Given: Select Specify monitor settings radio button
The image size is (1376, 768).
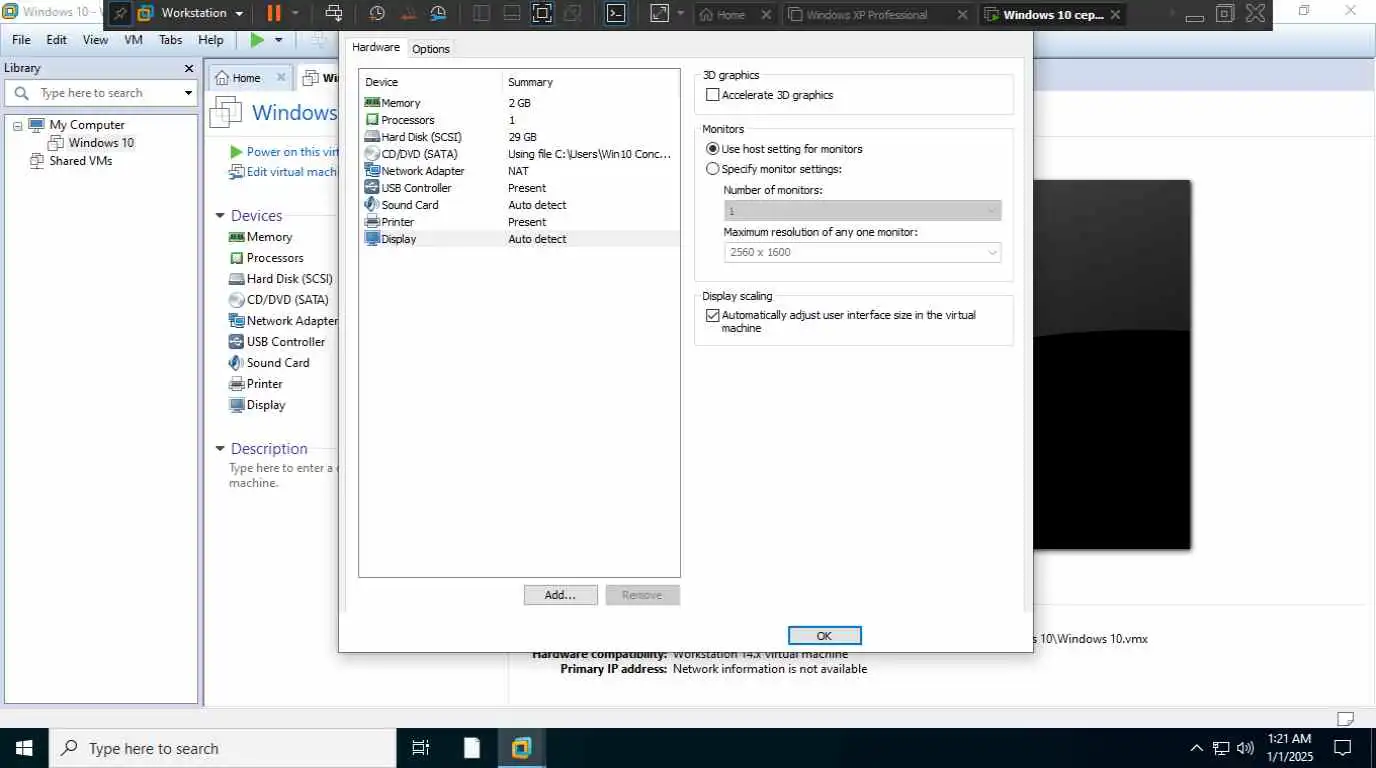Looking at the screenshot, I should pos(712,169).
